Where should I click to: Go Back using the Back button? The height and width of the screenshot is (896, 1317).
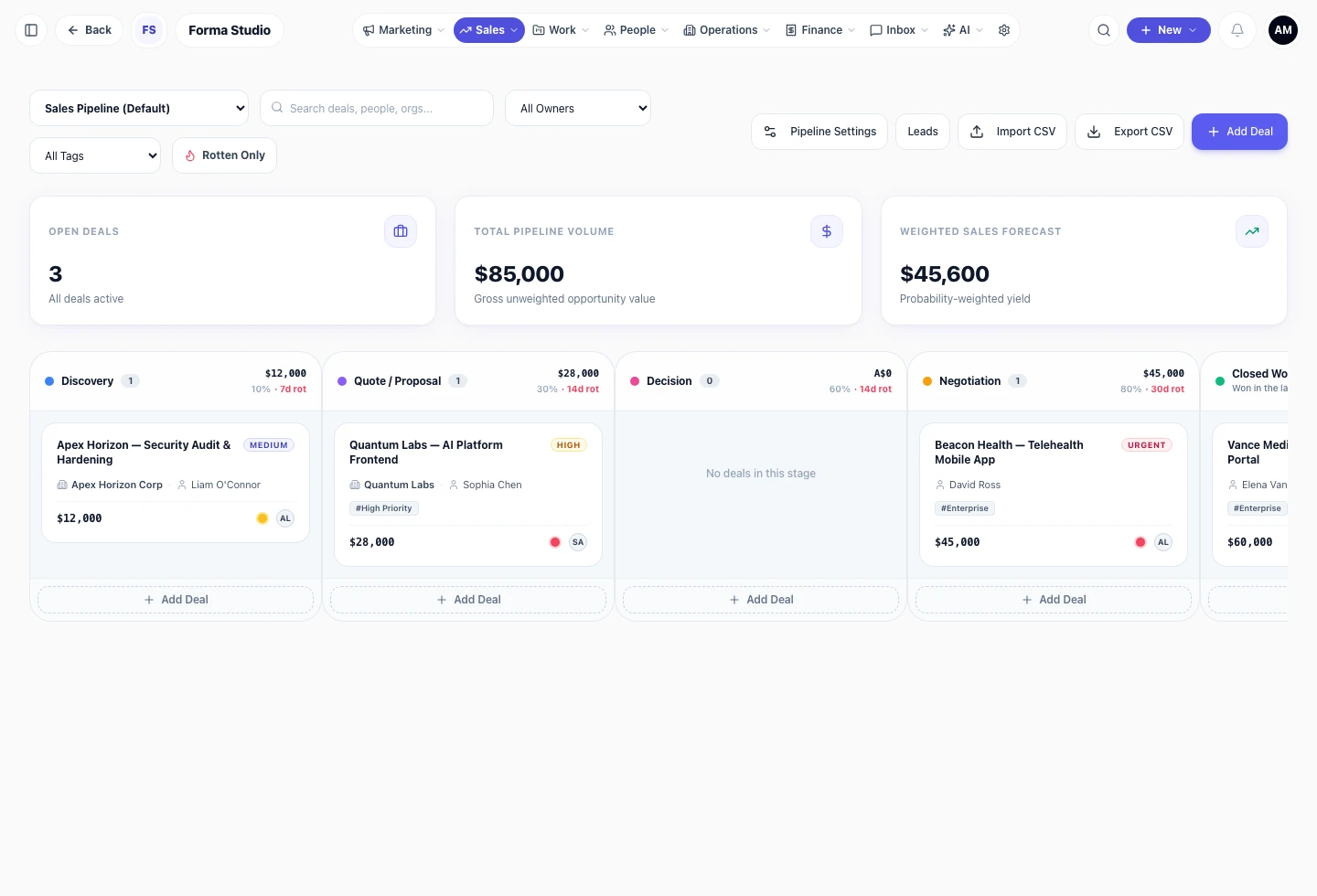[x=90, y=30]
